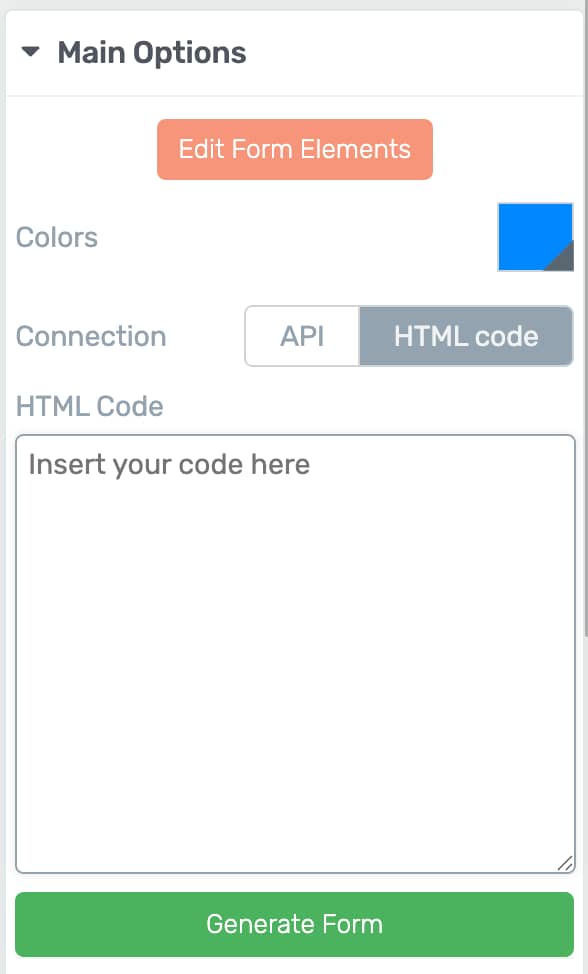Click the textarea resize grip icon
Viewport: 588px width, 974px height.
click(x=564, y=863)
